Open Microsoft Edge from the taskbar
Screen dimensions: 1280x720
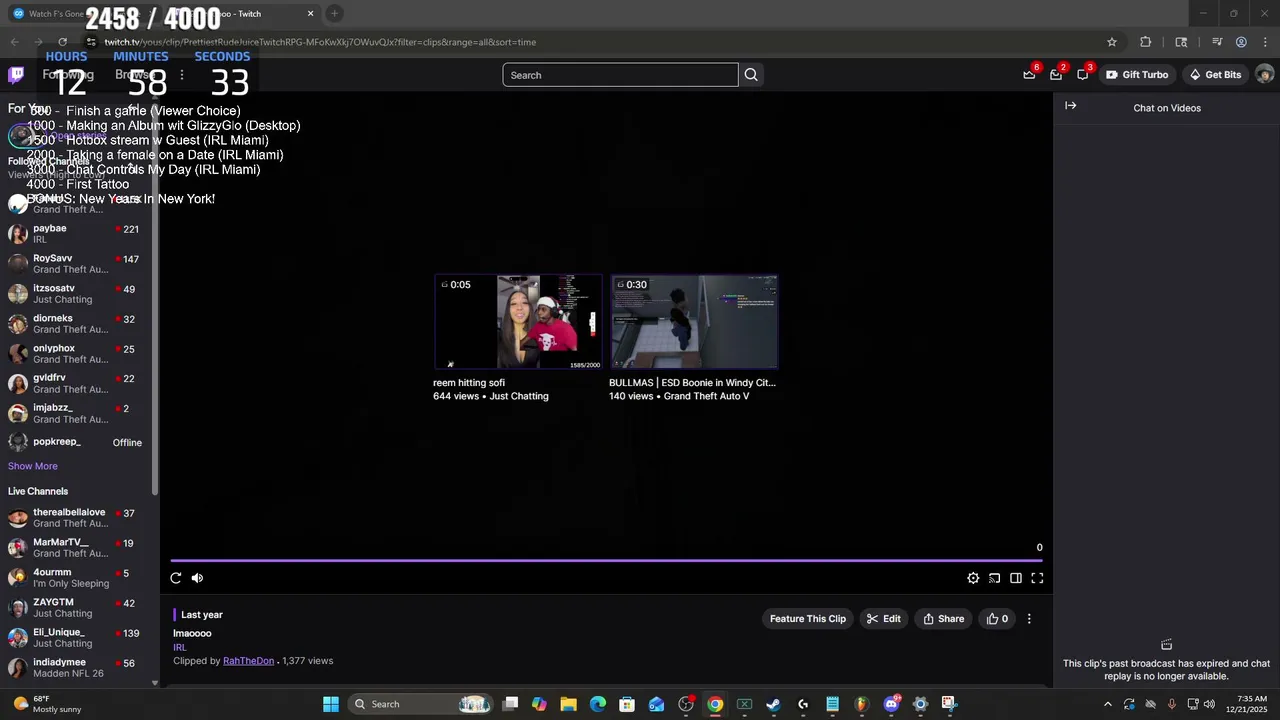coord(598,704)
